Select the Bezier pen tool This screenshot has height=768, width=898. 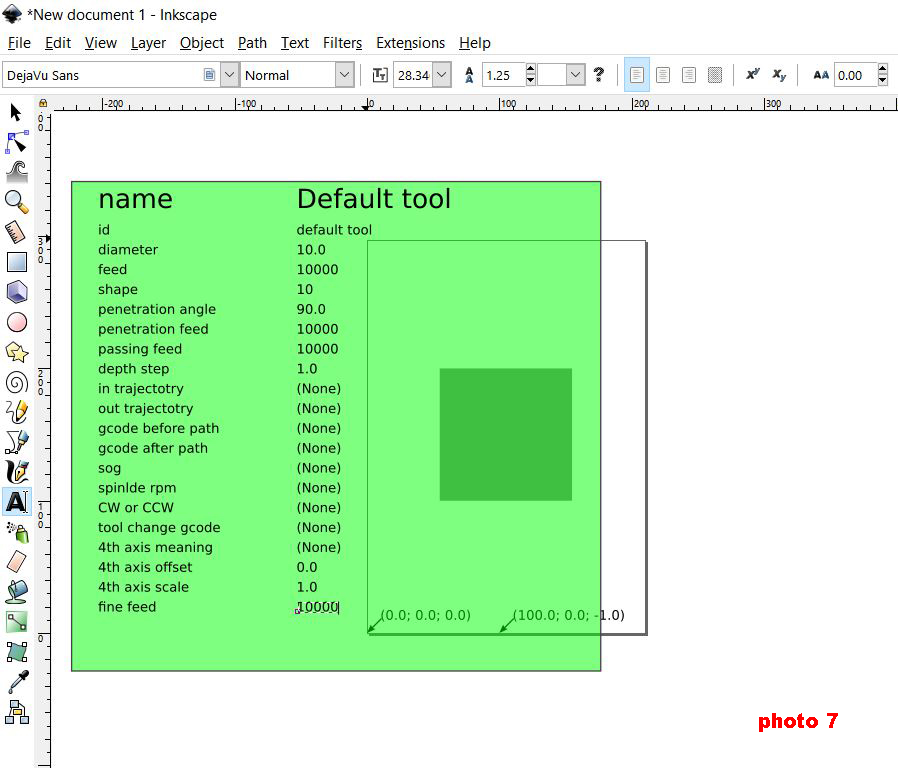[17, 442]
